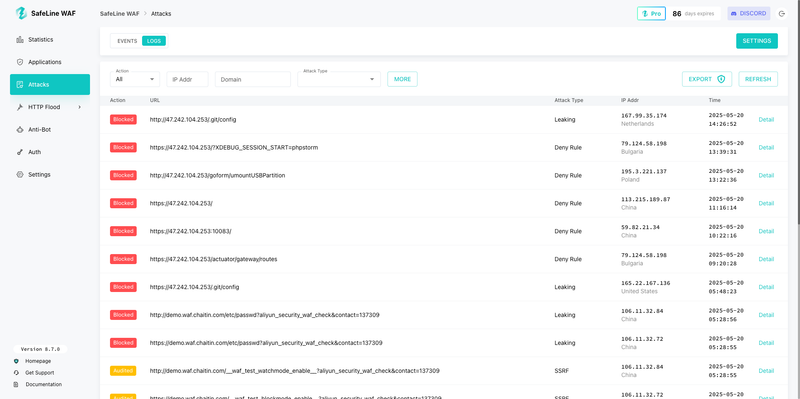This screenshot has height=399, width=800.
Task: Click the SafeLine WAF logo icon
Action: tap(21, 13)
